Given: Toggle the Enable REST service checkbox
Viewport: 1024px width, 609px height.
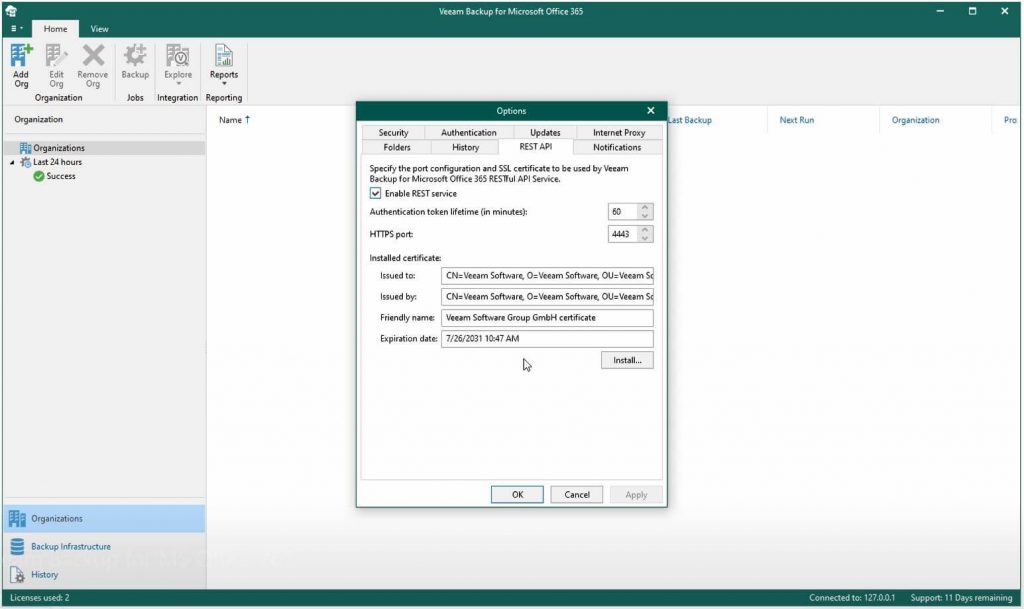Looking at the screenshot, I should (376, 193).
